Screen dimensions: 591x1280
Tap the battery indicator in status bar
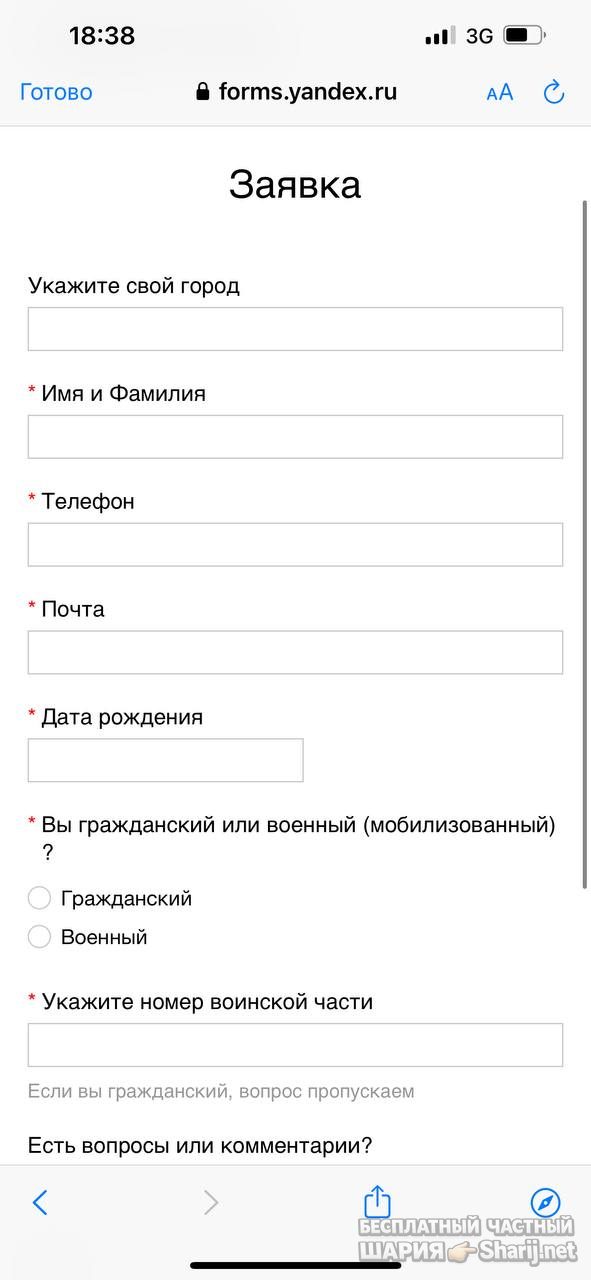pos(524,36)
